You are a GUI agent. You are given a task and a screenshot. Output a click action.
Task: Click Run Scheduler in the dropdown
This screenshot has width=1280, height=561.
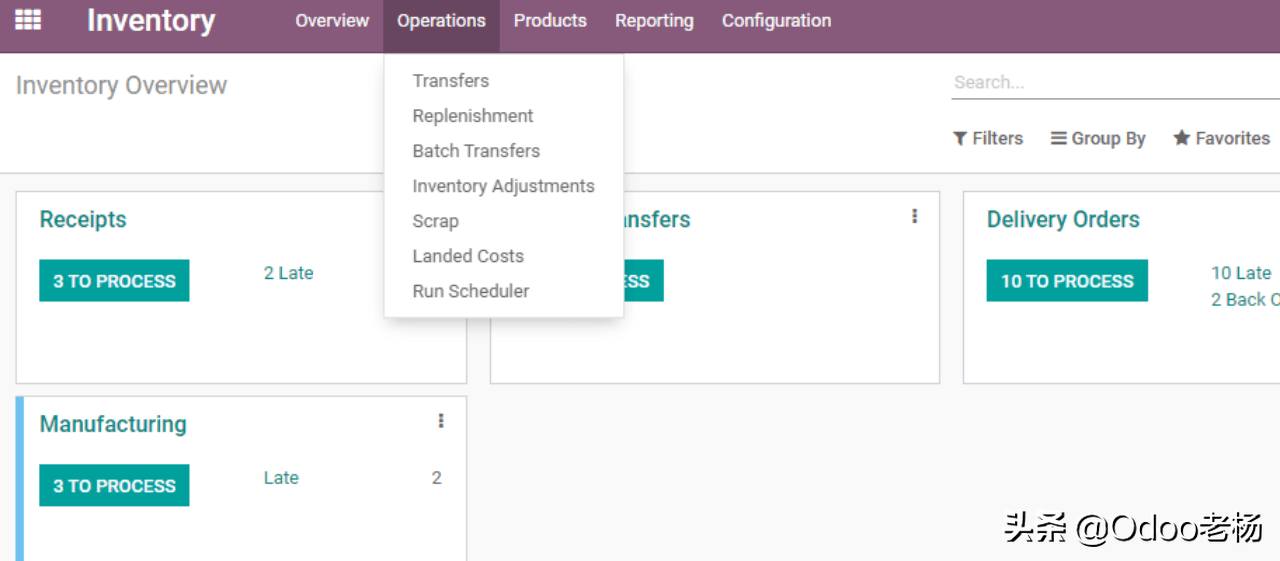[471, 291]
